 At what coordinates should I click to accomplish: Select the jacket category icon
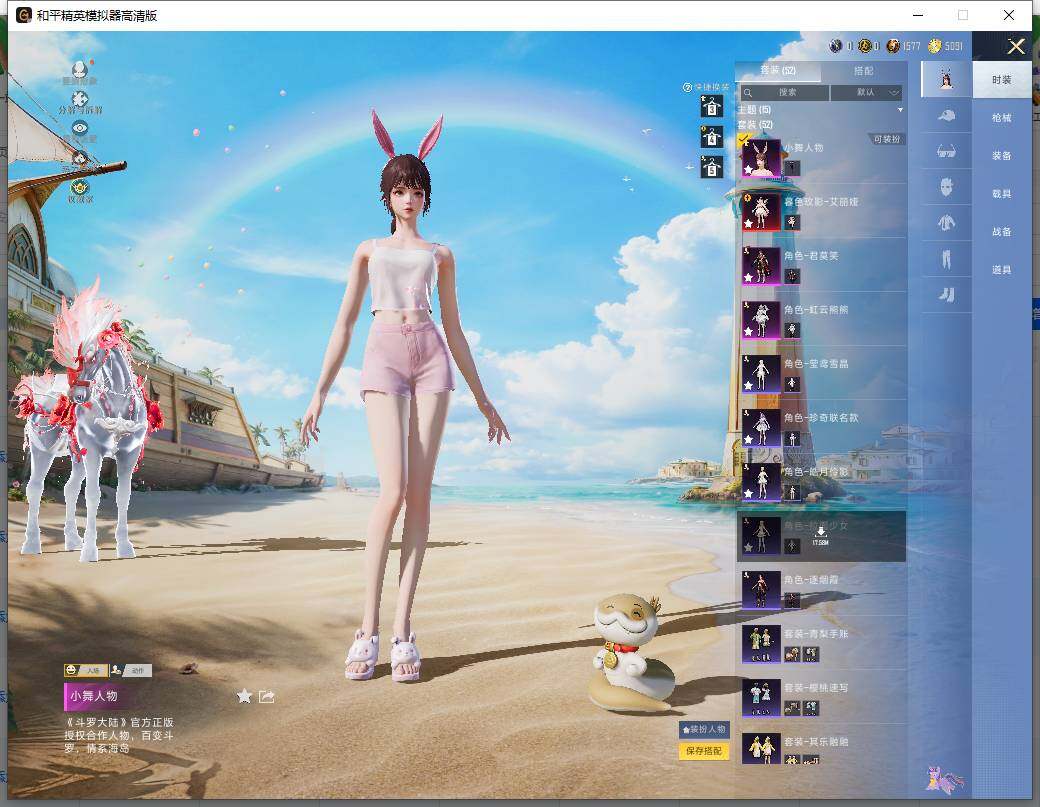[946, 223]
